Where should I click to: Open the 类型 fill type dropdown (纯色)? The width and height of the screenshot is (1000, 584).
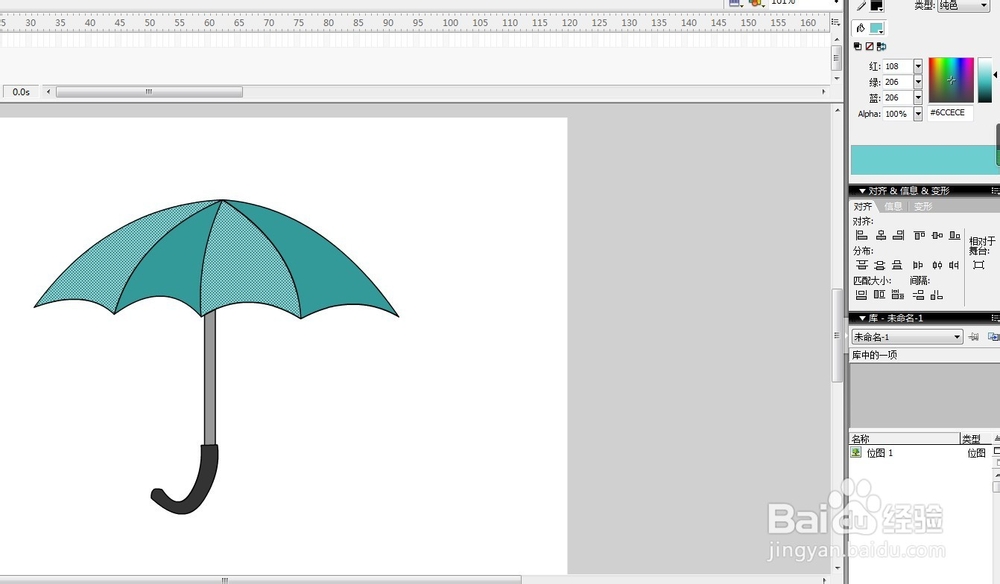point(963,6)
